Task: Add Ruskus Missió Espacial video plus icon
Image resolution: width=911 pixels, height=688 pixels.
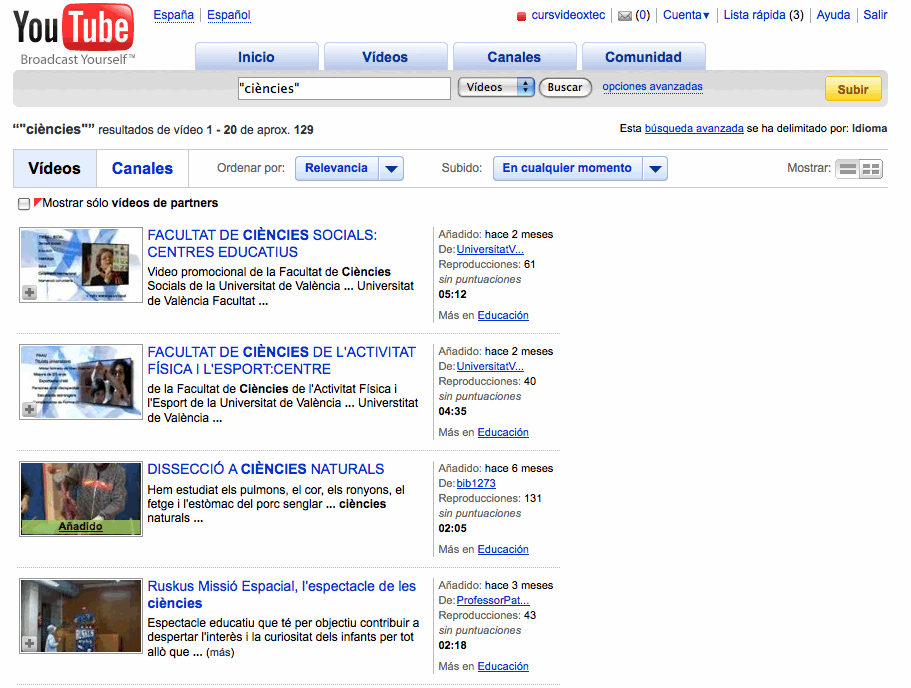Action: pyautogui.click(x=30, y=643)
